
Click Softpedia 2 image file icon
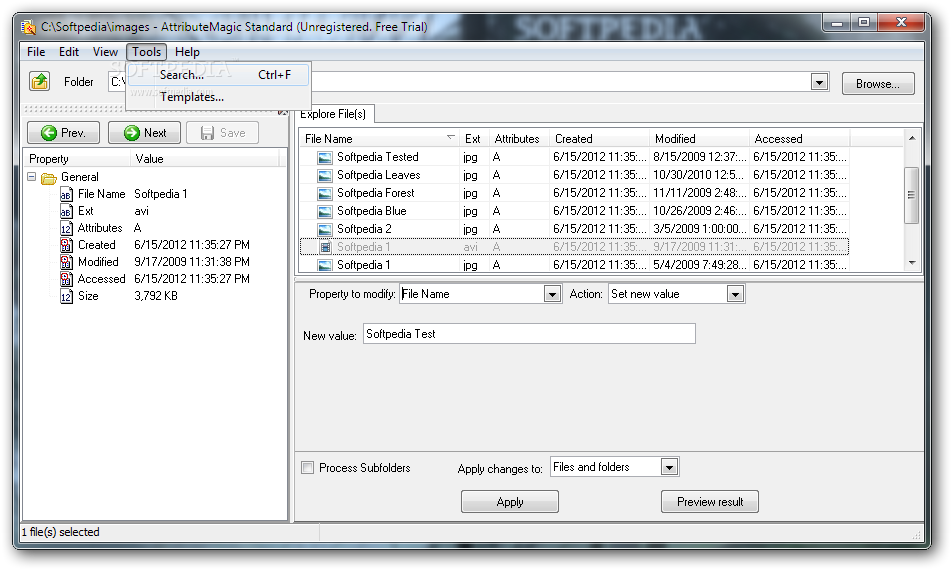point(325,230)
